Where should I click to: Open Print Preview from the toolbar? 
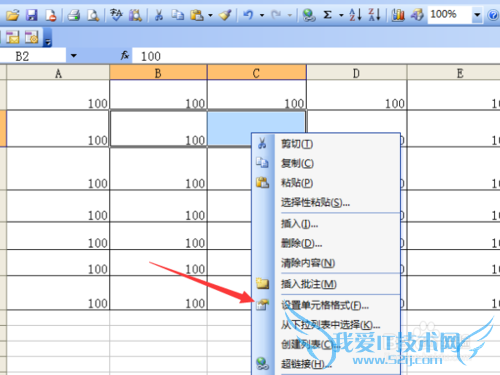(93, 15)
